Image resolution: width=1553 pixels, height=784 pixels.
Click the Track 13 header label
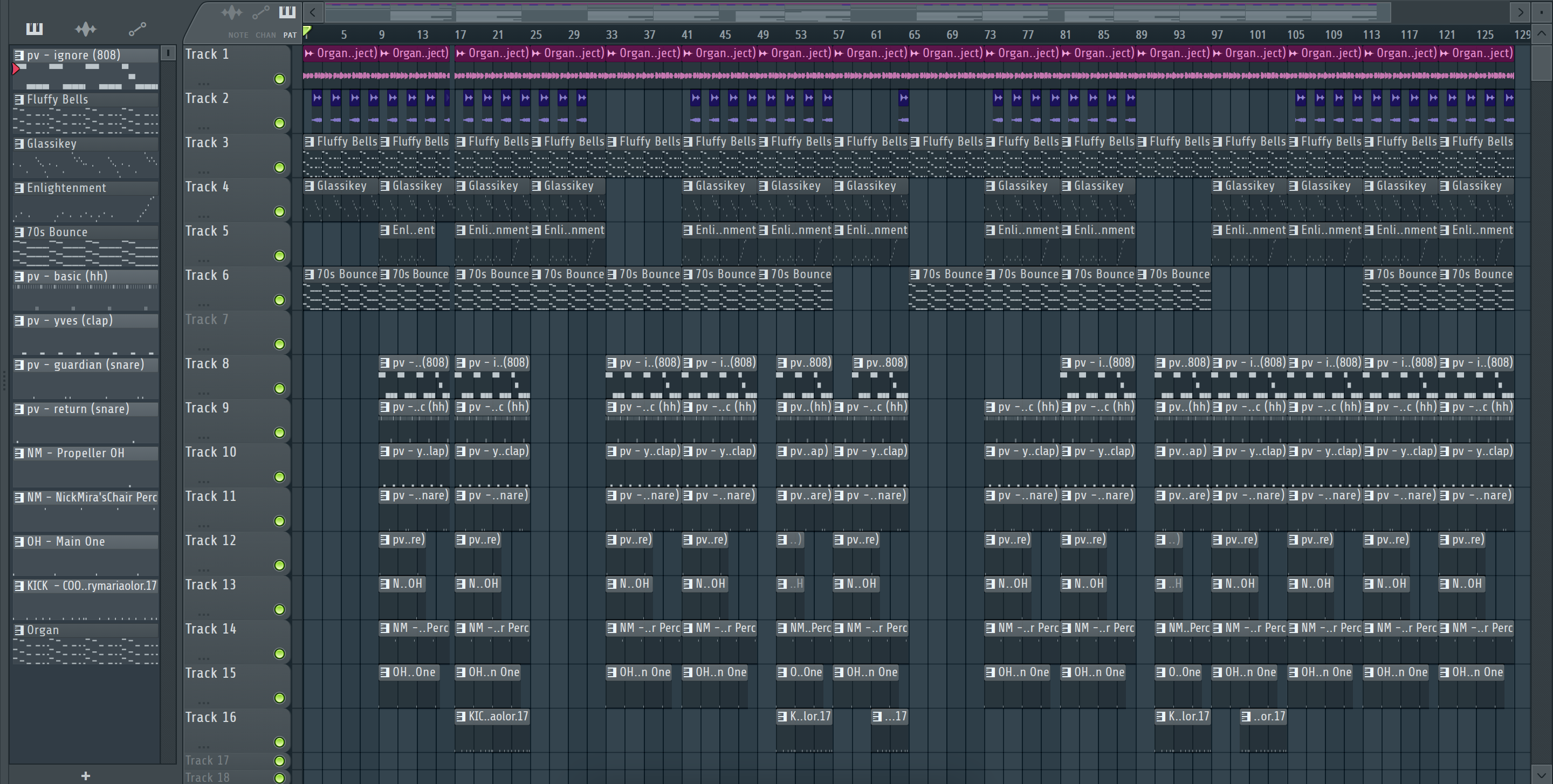coord(210,584)
